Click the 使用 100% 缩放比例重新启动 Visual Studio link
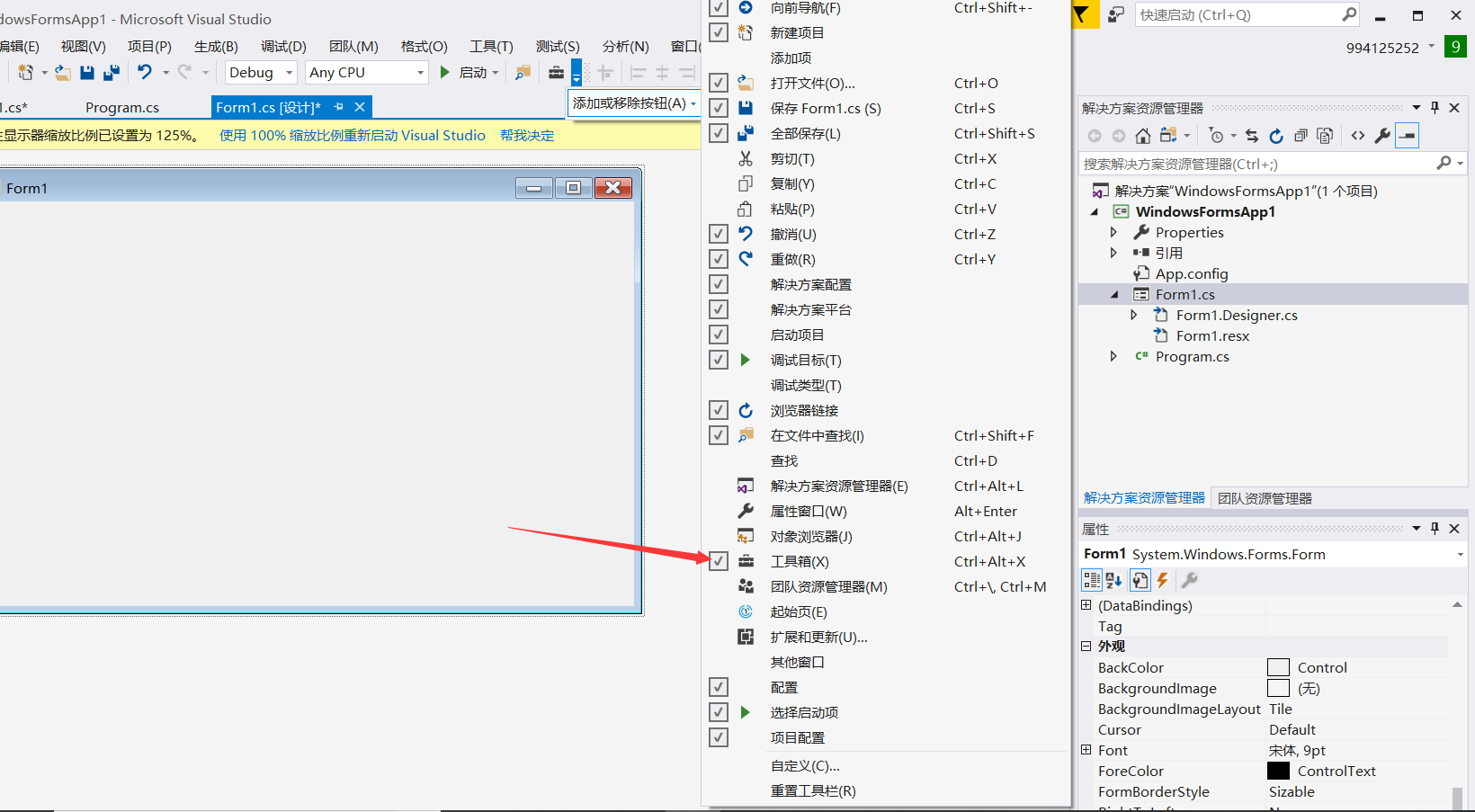Screen dimensions: 1475x812 353,136
